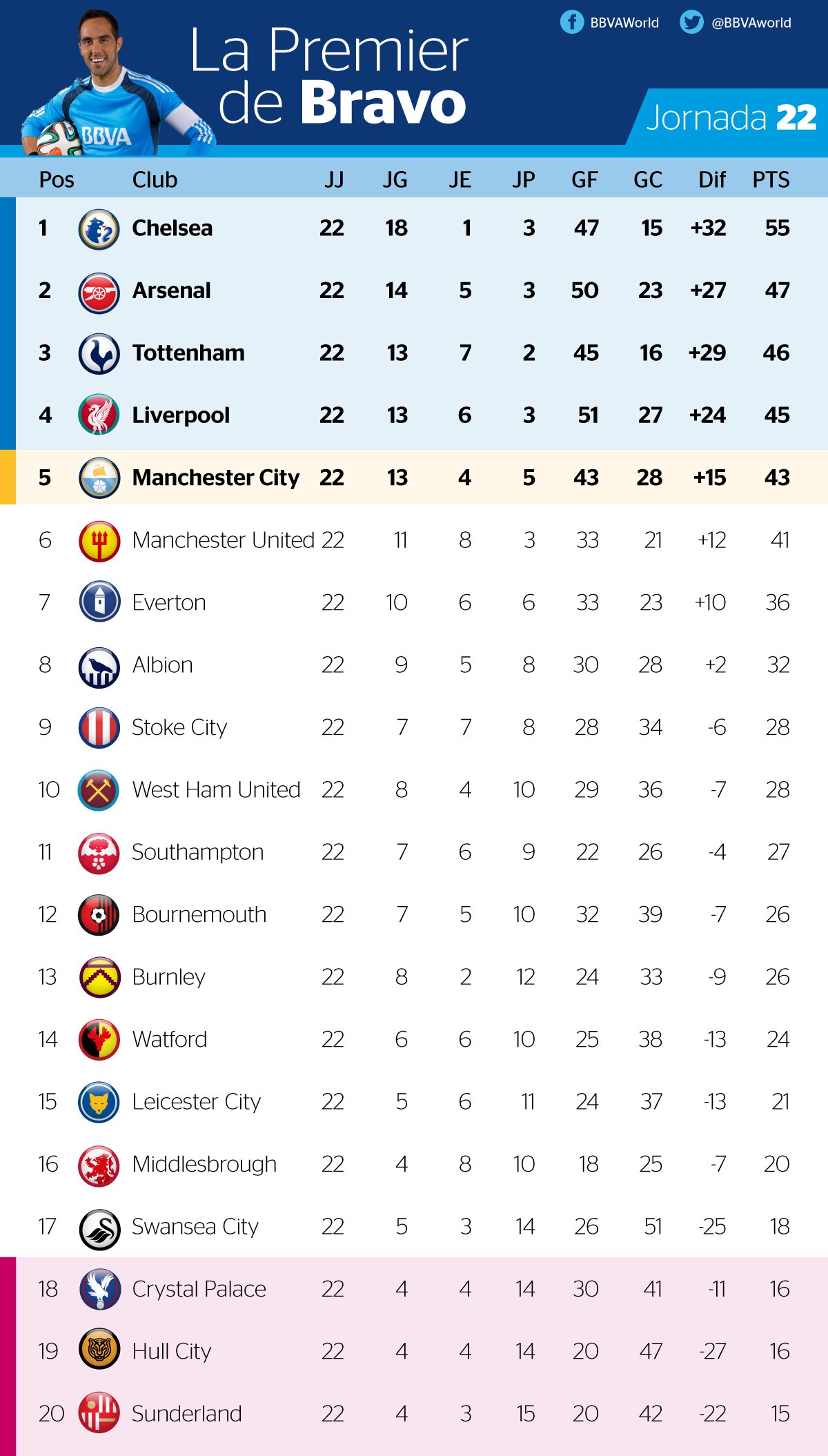Click the Leicester City fox crest
Screen dimensions: 828x1456
coord(99,1102)
